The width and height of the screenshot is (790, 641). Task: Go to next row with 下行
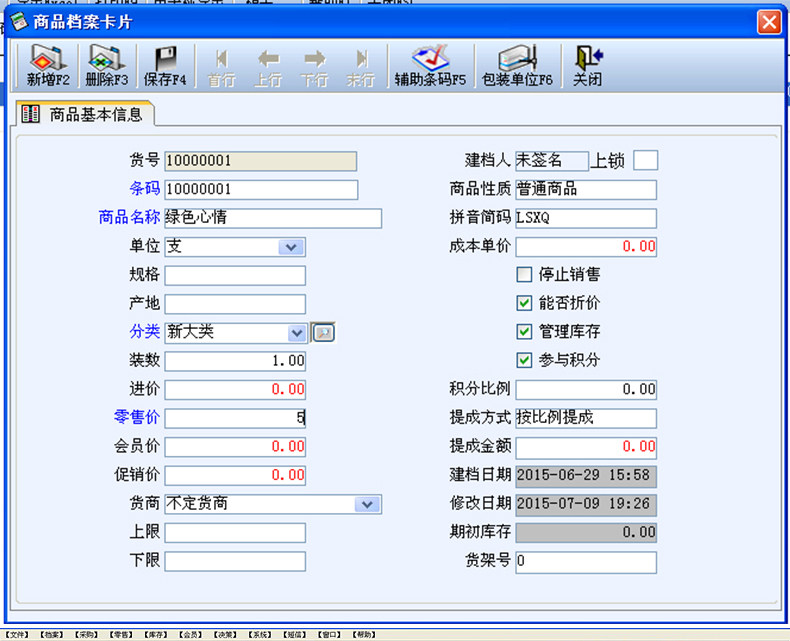point(314,68)
